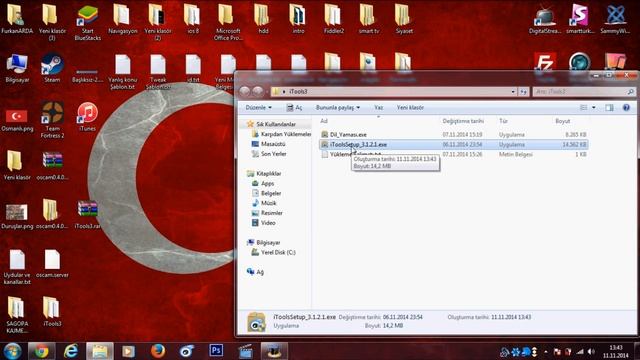Screen dimensions: 640x360
Task: Click the Yaz toolbar button
Action: point(378,107)
